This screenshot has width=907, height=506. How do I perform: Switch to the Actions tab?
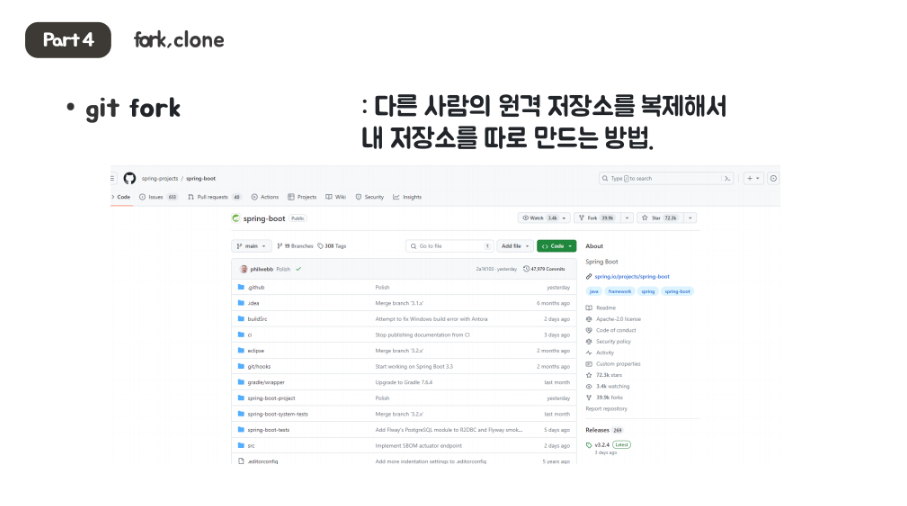pyautogui.click(x=265, y=197)
